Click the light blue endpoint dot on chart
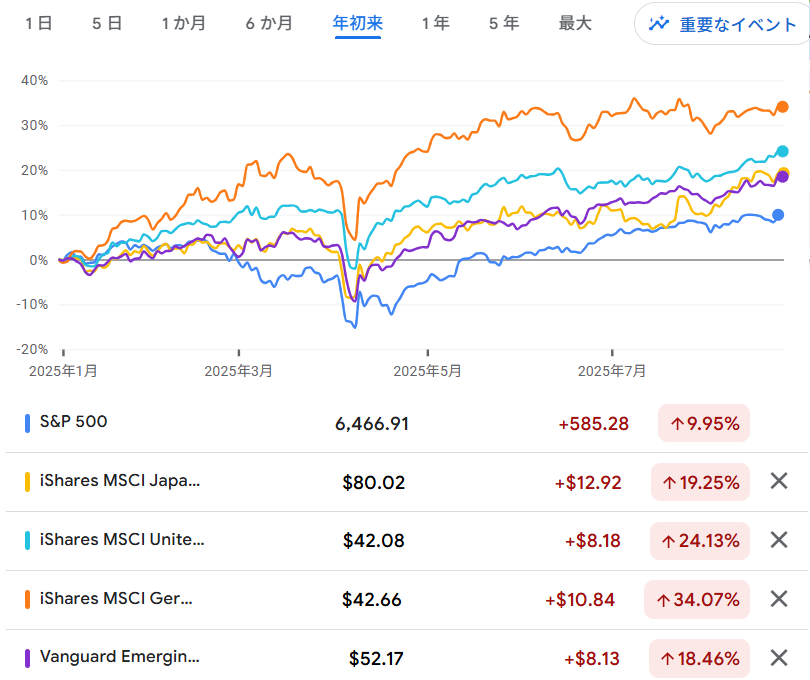810x680 pixels. tap(783, 152)
